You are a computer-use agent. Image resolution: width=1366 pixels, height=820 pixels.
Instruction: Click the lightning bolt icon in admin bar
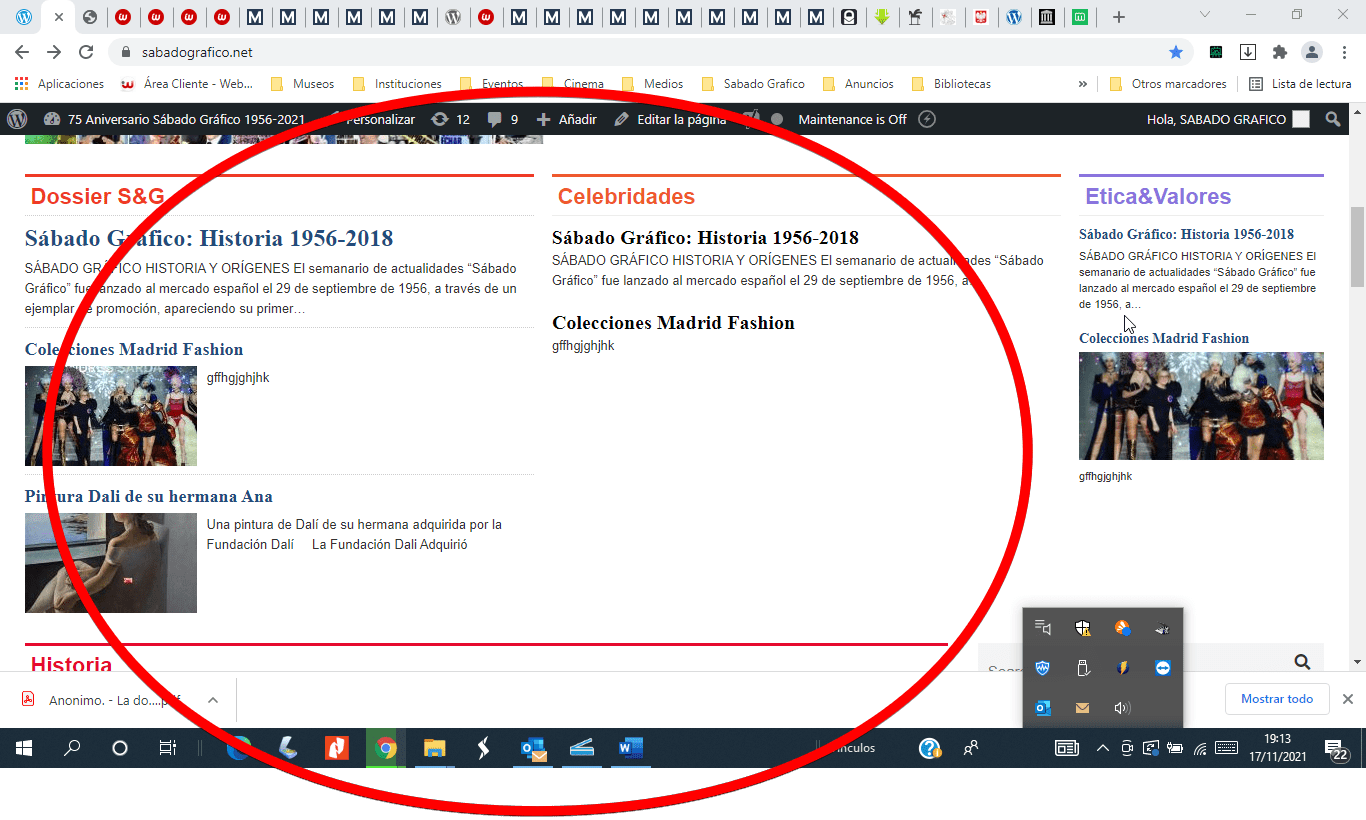[x=927, y=119]
